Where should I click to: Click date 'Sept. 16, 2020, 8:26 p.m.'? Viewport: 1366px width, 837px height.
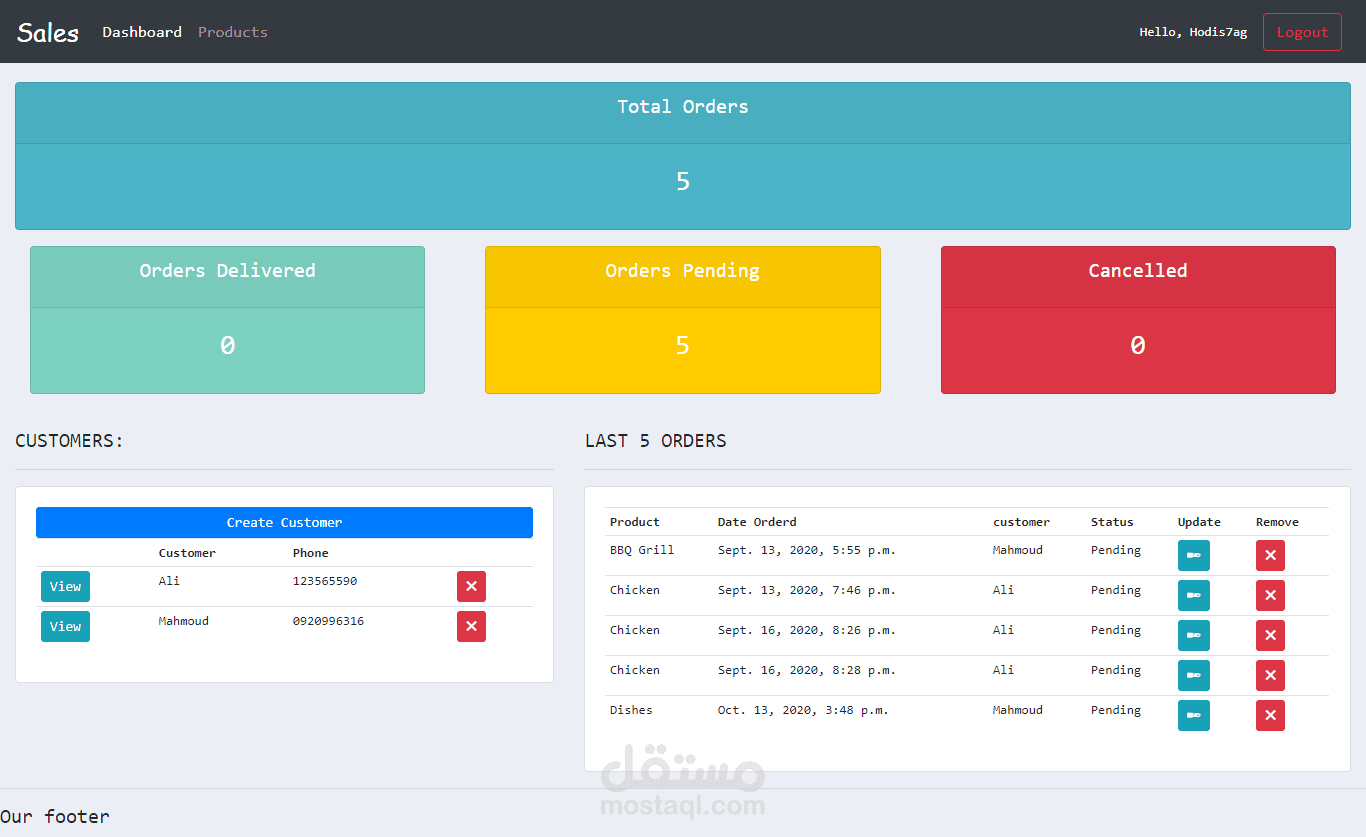(807, 630)
